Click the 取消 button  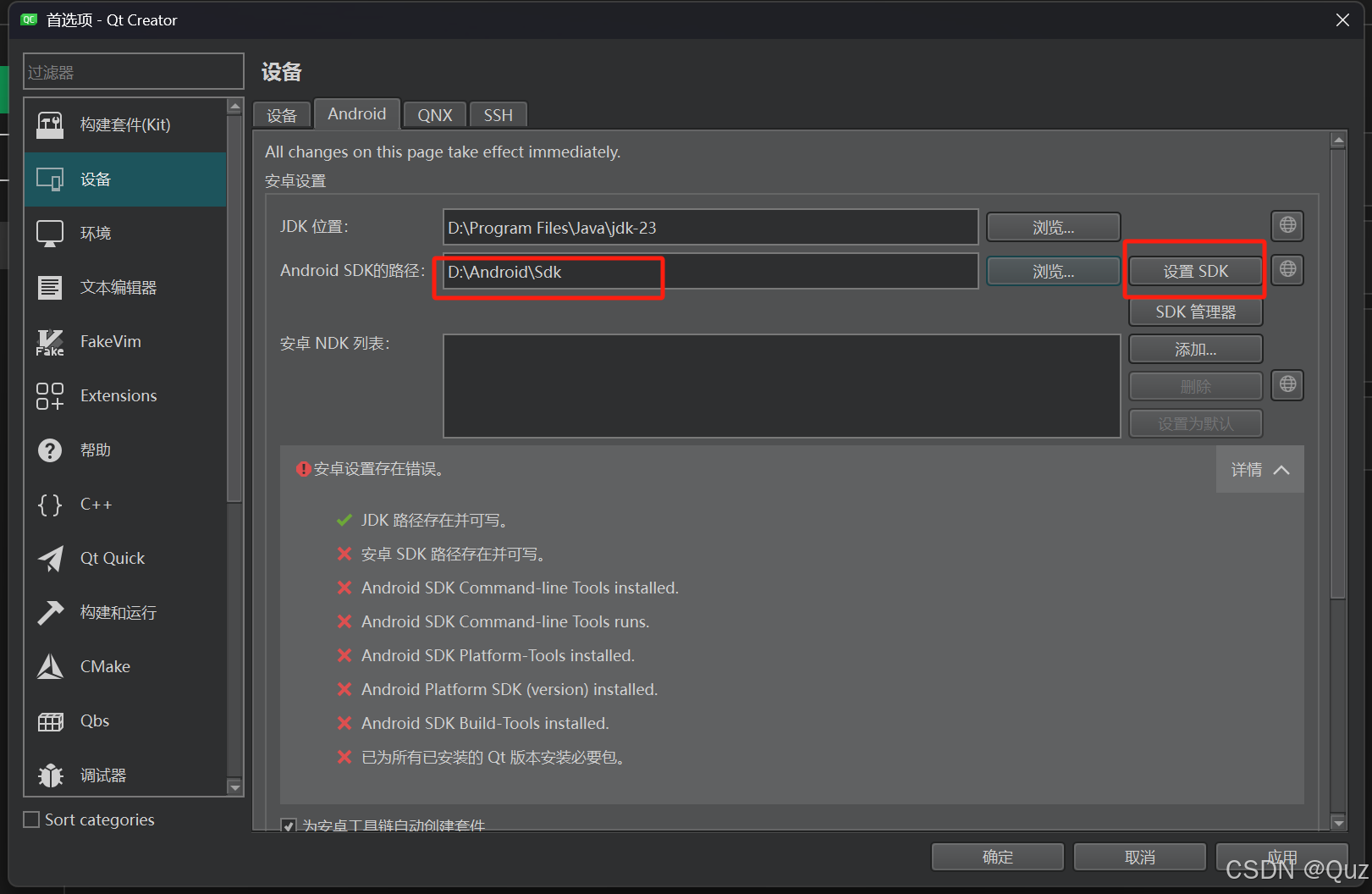pyautogui.click(x=1140, y=857)
